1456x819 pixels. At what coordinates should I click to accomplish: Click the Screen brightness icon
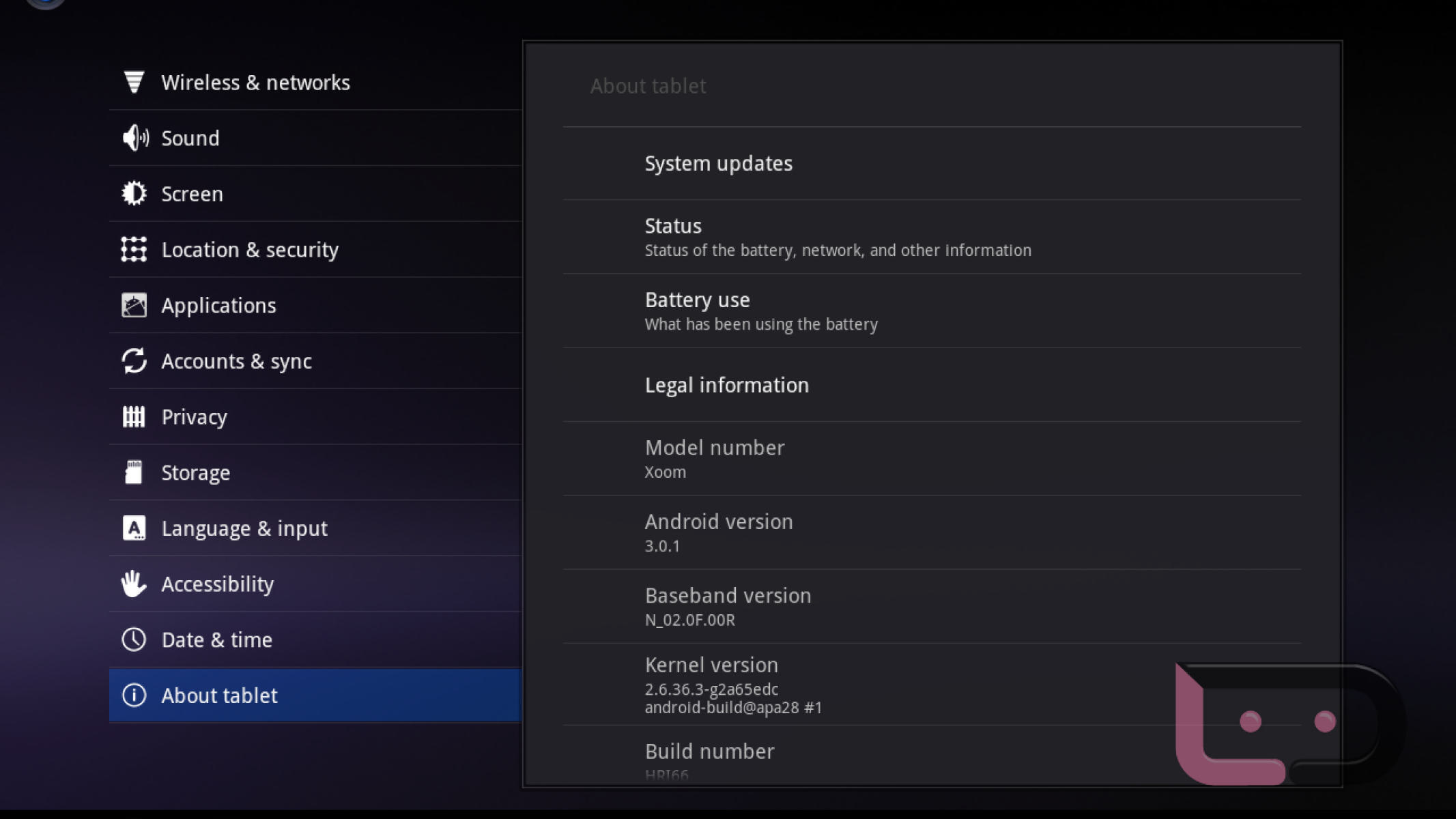point(134,194)
